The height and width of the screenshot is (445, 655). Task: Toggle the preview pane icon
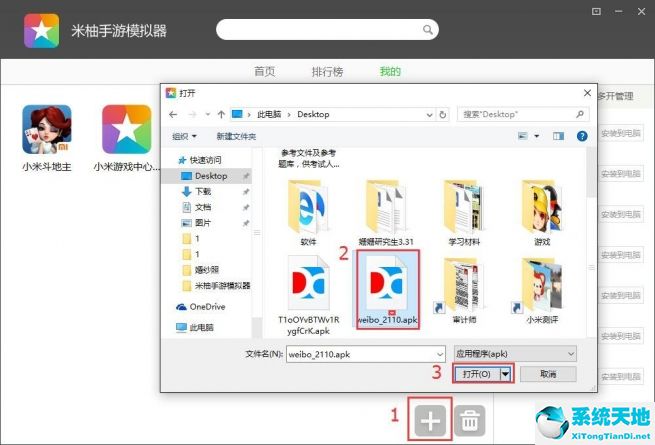tap(559, 136)
